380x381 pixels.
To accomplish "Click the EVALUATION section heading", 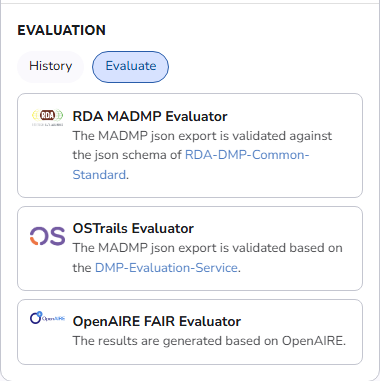I will click(x=62, y=30).
